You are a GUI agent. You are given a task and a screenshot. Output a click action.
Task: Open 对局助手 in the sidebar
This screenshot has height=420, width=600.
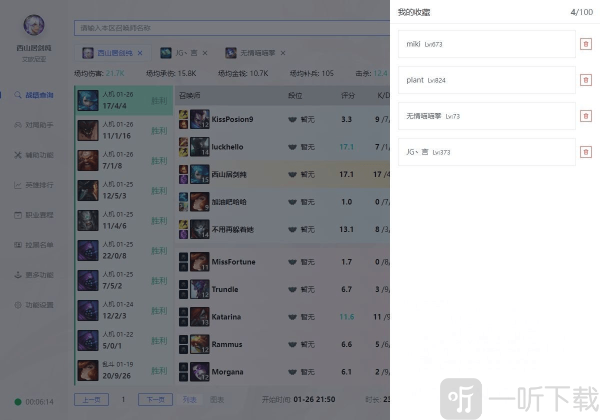(x=34, y=125)
